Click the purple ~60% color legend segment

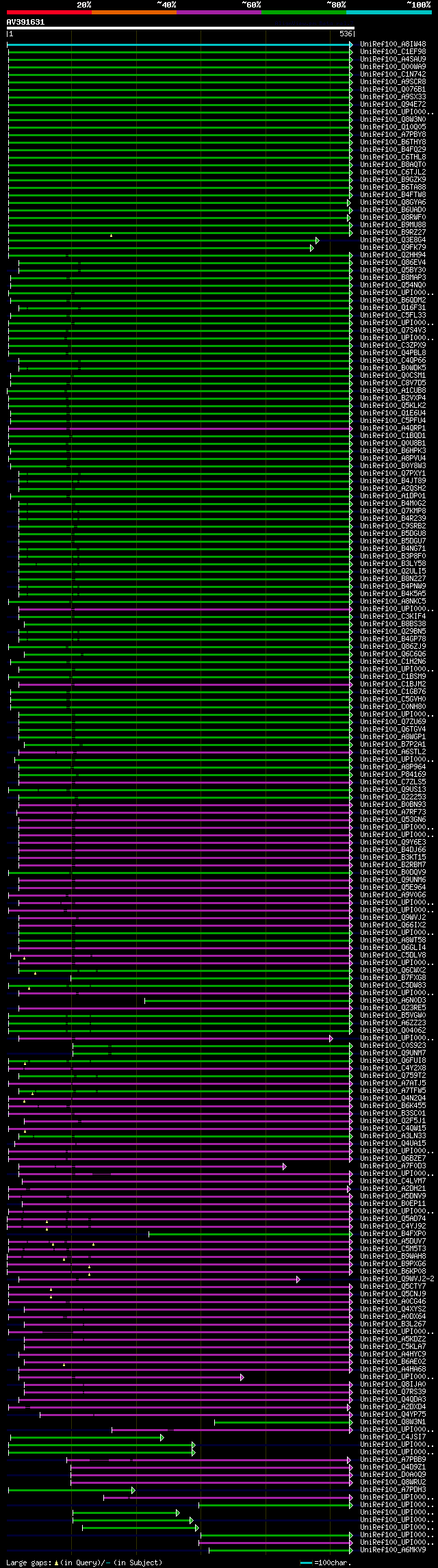(x=219, y=12)
